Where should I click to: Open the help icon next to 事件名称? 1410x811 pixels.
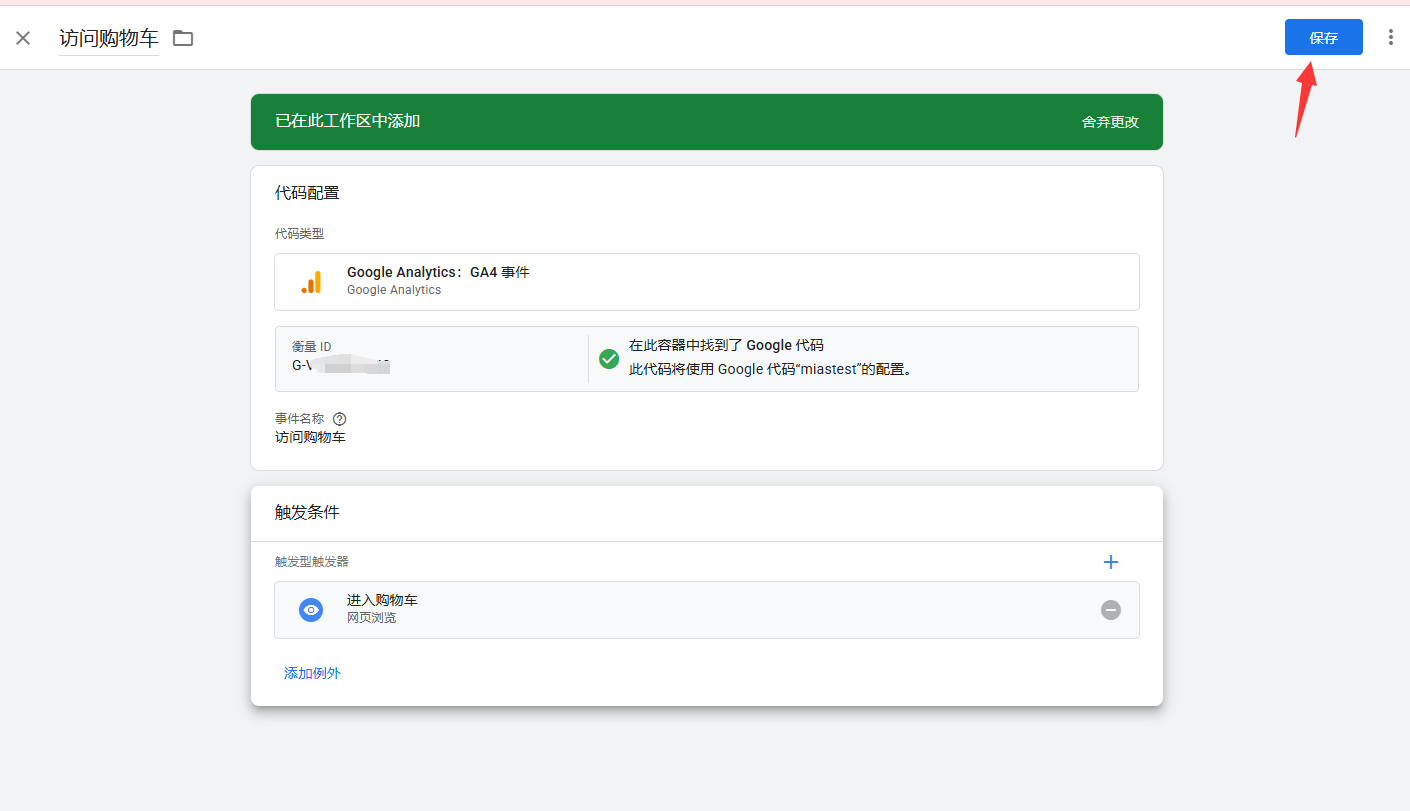[x=339, y=419]
